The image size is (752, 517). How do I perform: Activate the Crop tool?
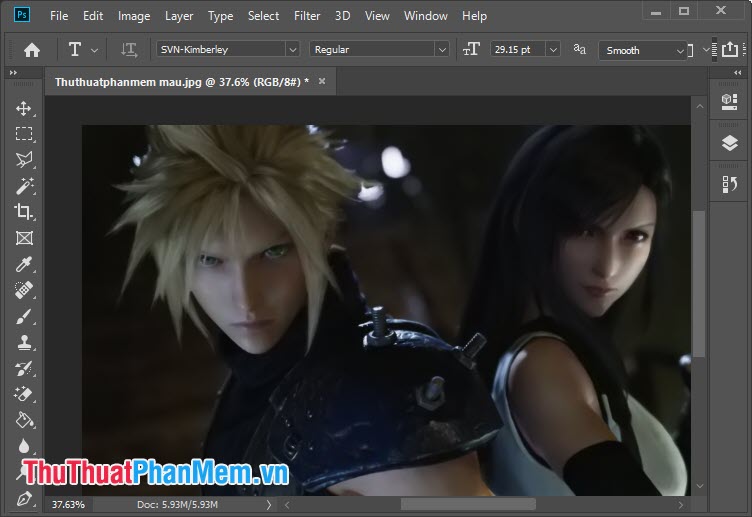[x=24, y=212]
